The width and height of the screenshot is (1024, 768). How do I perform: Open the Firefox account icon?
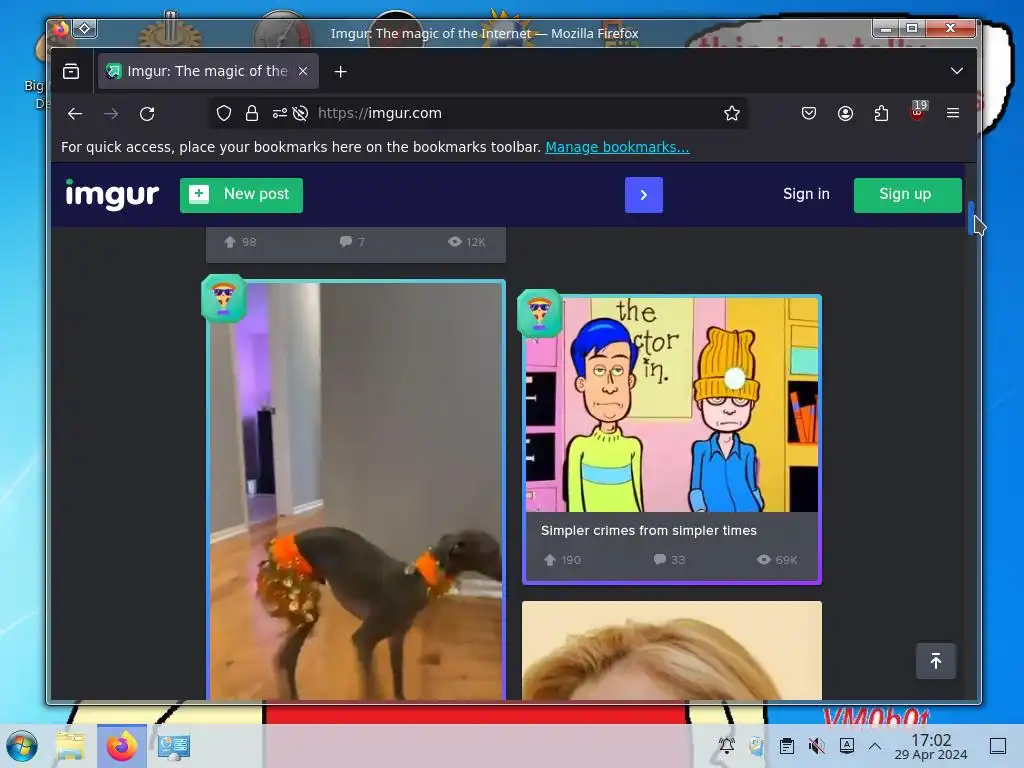(845, 114)
